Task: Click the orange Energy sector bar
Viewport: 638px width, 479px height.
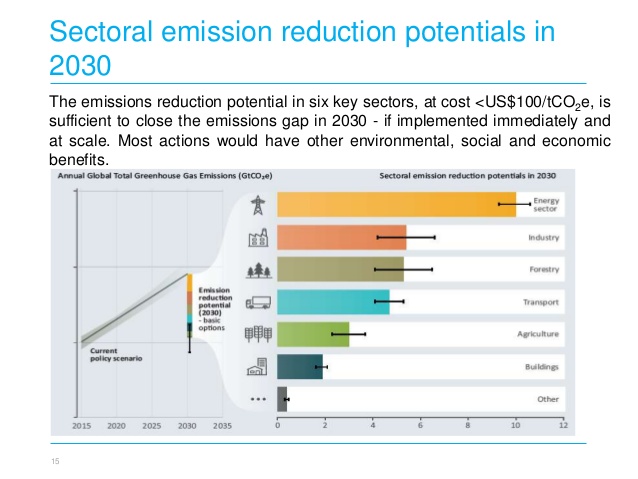Action: (395, 205)
